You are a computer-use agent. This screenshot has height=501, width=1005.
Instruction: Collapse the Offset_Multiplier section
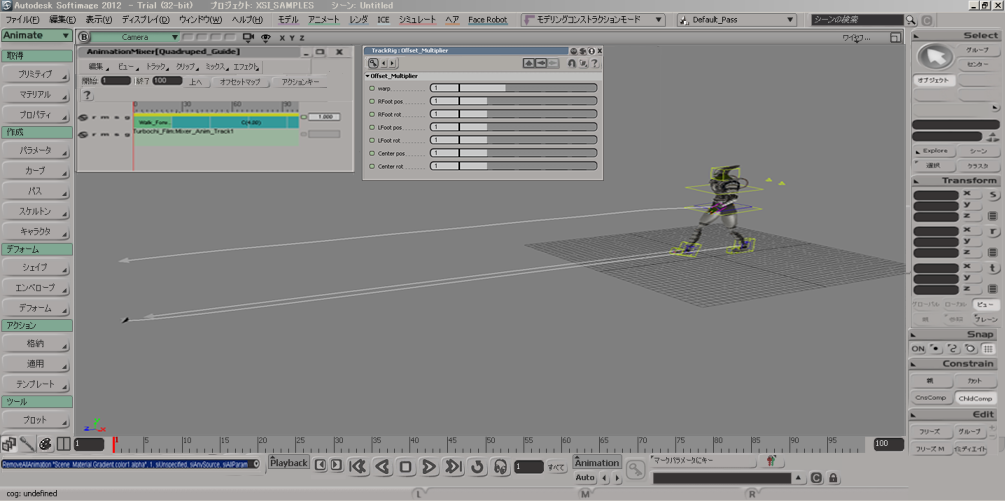367,76
